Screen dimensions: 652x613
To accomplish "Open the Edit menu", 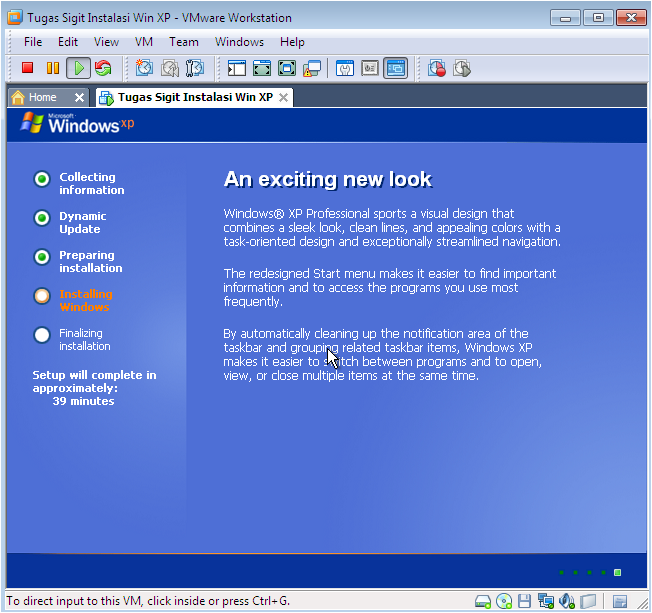I will [68, 42].
